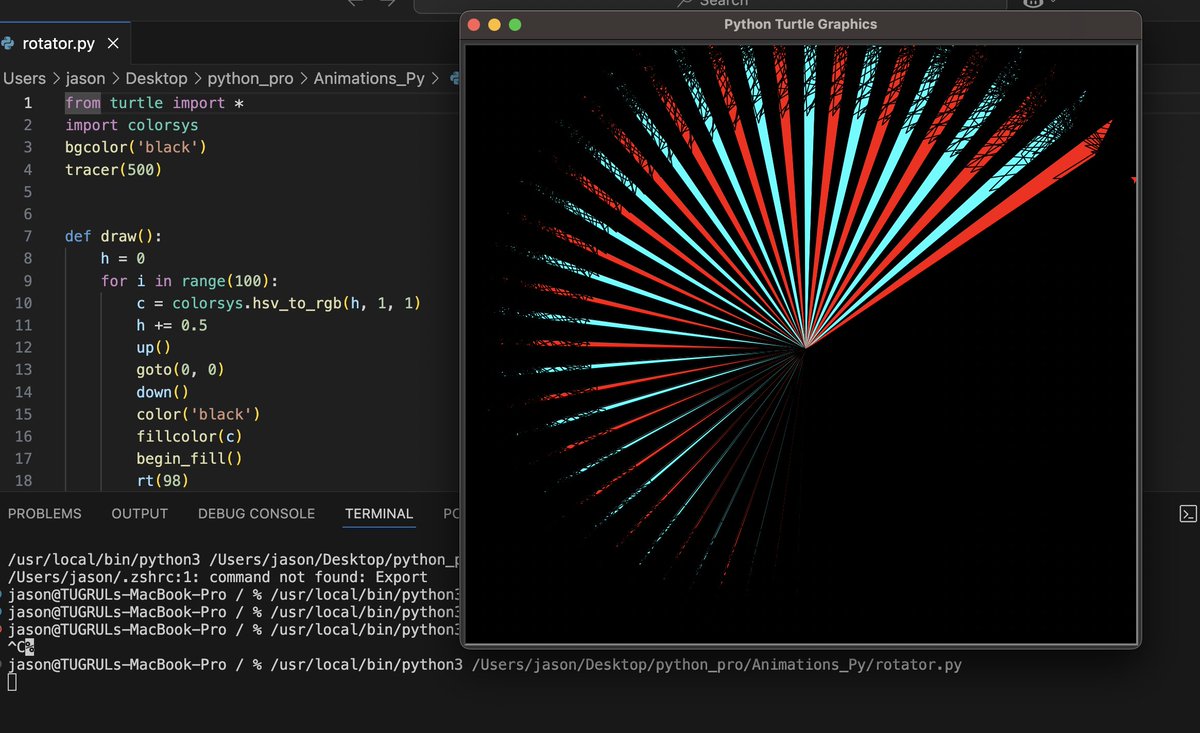Screen dimensions: 1200x733
Task: Click the code line "color('black')"
Action: click(198, 414)
